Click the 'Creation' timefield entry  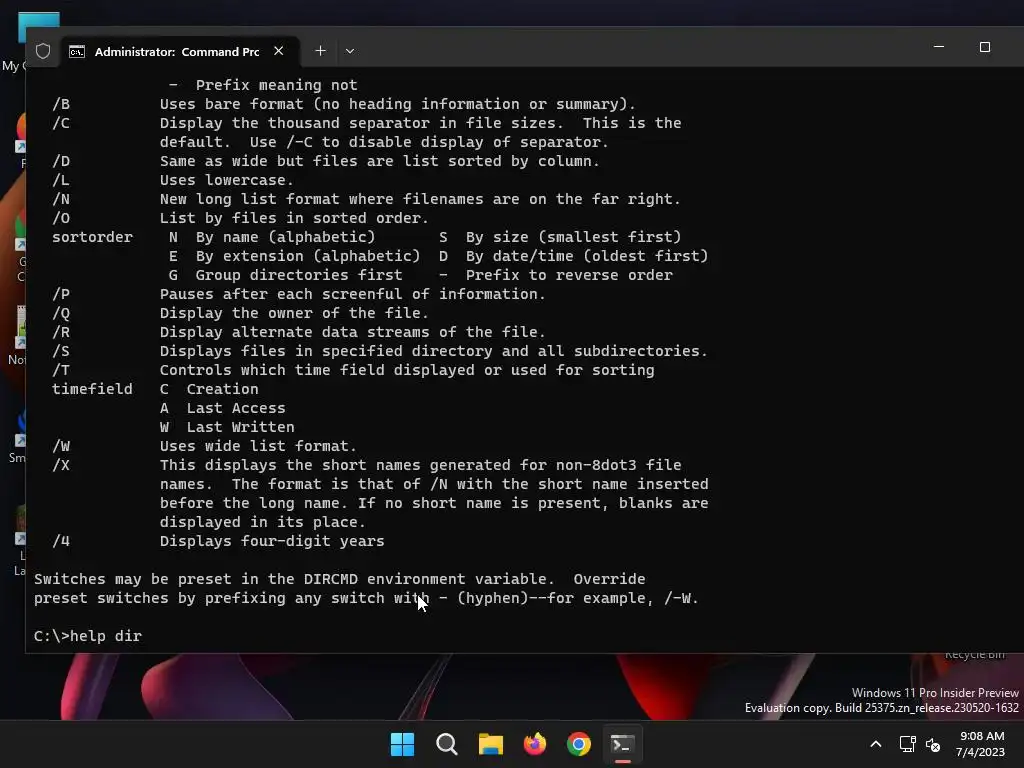223,389
